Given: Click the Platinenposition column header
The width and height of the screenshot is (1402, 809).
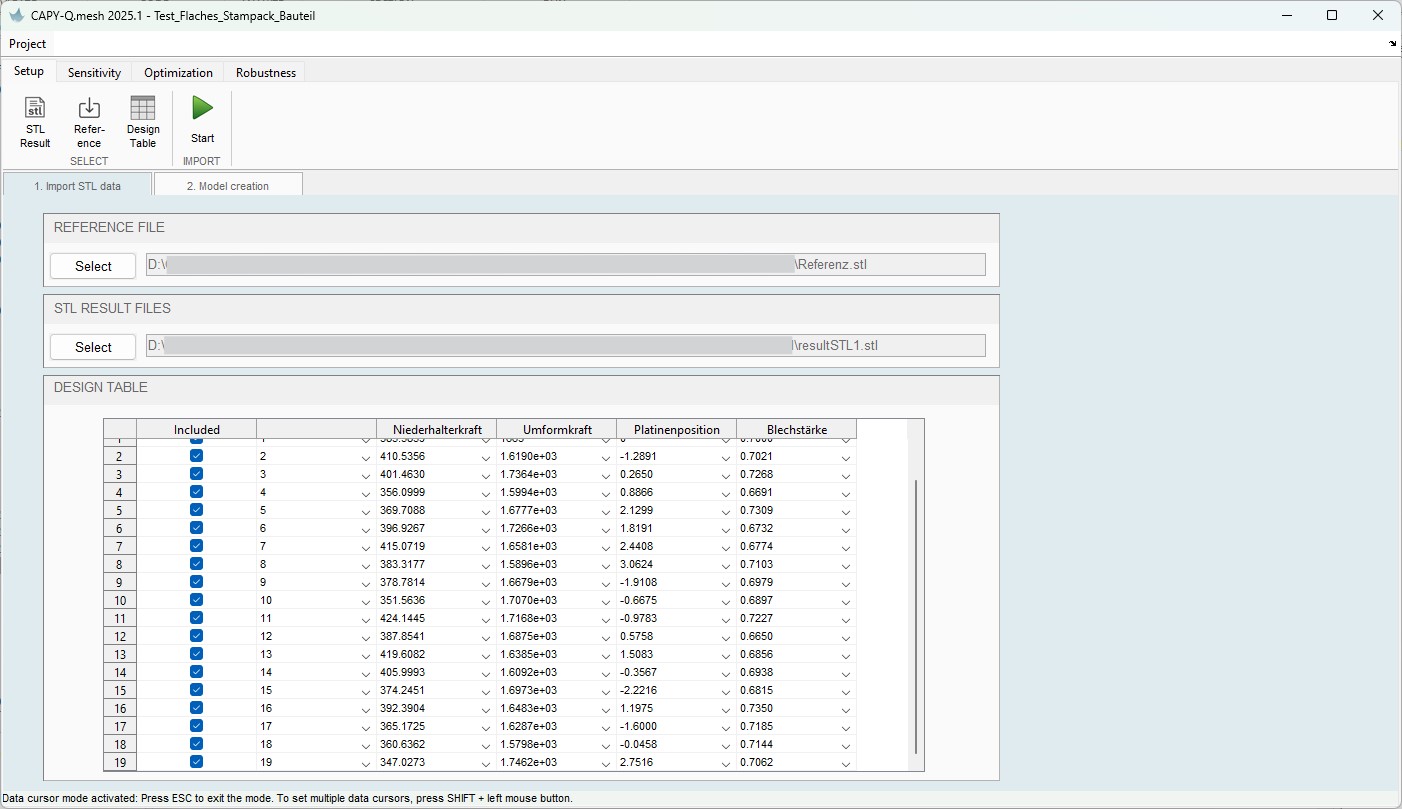Looking at the screenshot, I should click(676, 429).
